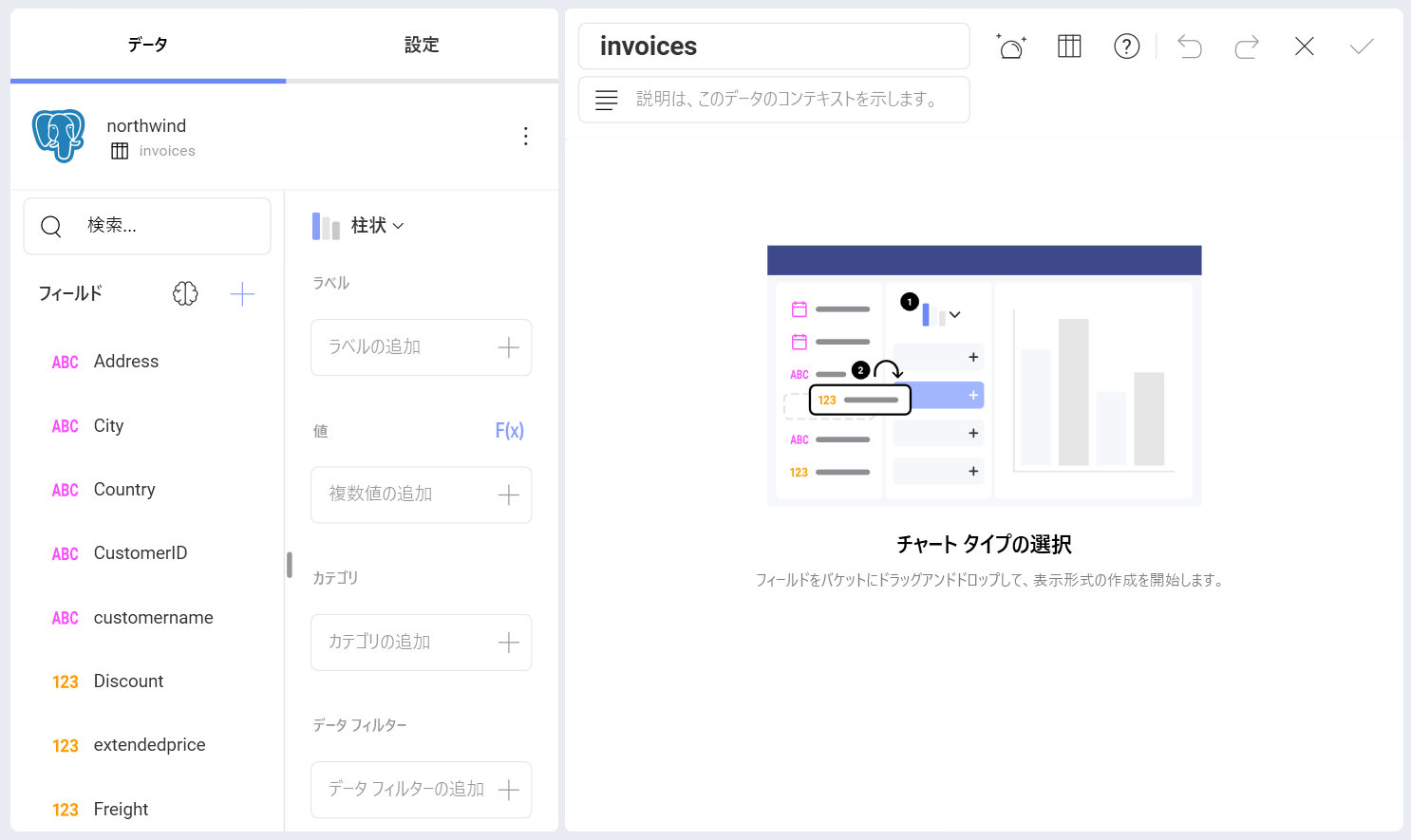This screenshot has height=840, width=1411.
Task: Confirm changes with the checkmark icon
Action: coord(1362,46)
